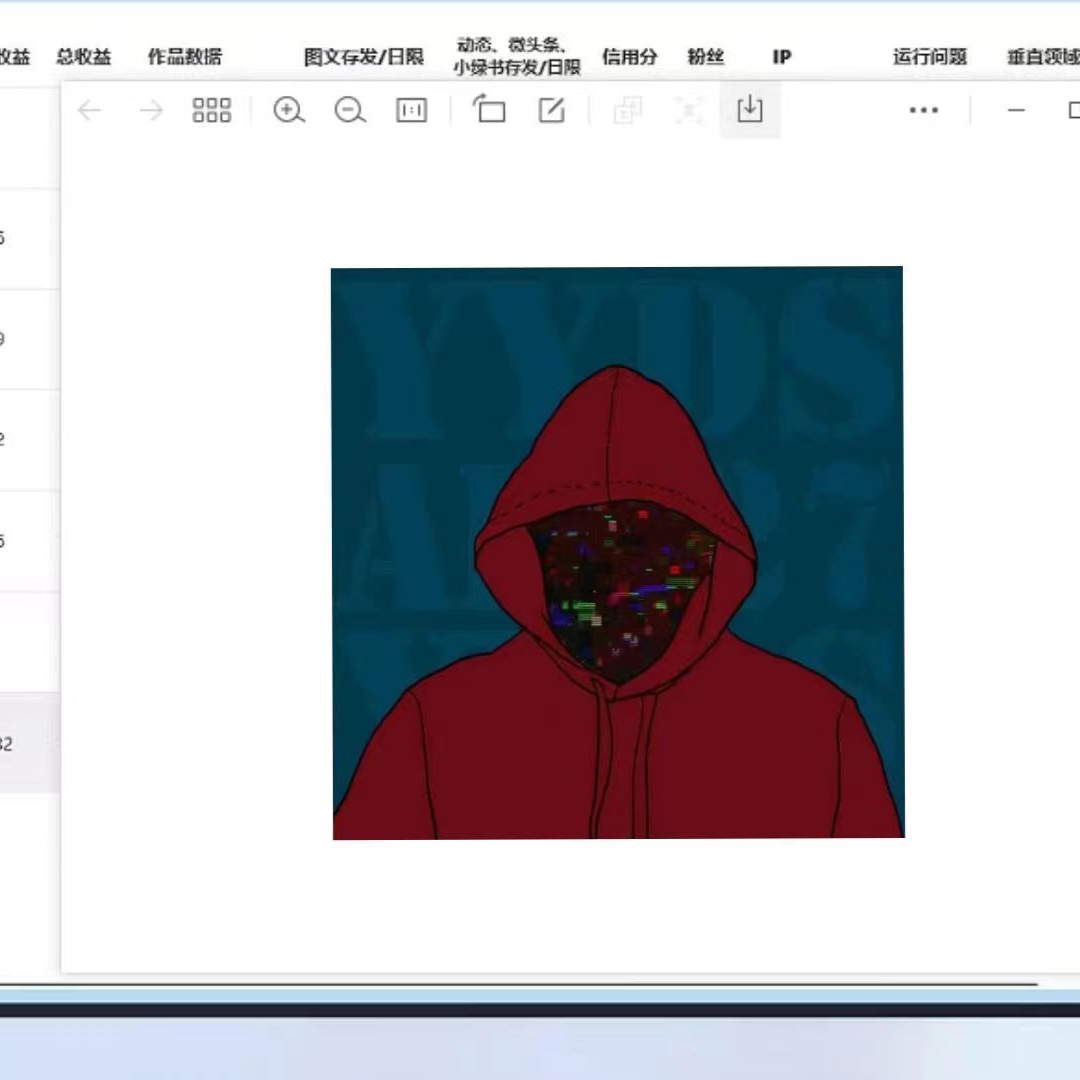Open the edit image pencil icon

552,110
